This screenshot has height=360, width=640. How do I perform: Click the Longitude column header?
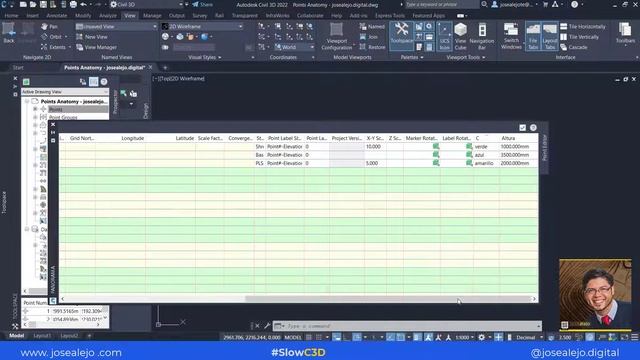(x=132, y=138)
